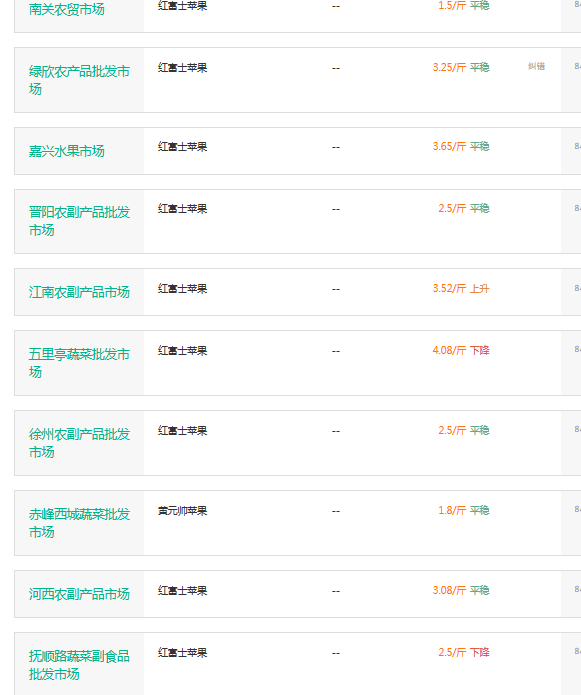Open the 晋阳农副产品批发市场 link
581x695 pixels.
point(79,221)
